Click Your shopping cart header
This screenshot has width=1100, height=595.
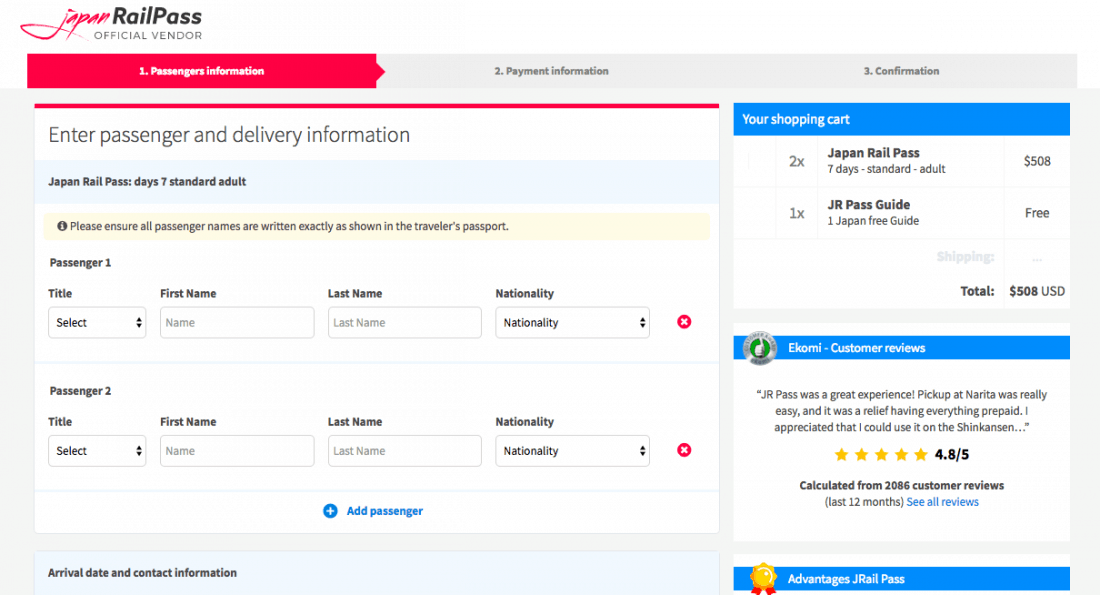(901, 119)
